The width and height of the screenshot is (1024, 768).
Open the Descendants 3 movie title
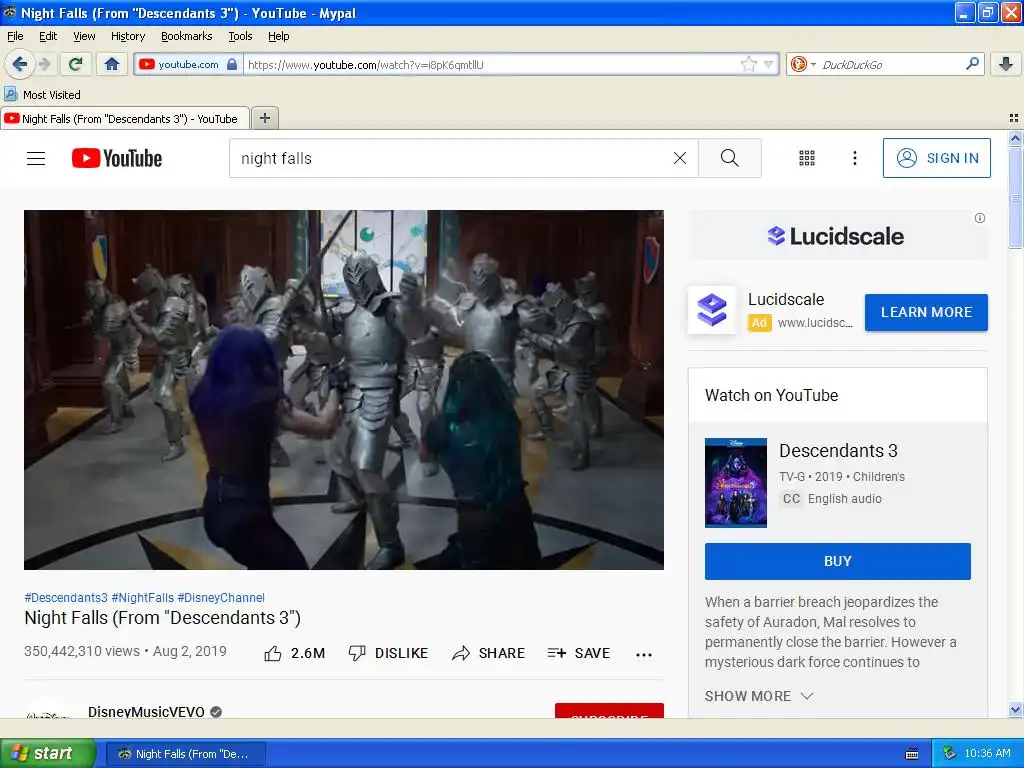(x=838, y=451)
